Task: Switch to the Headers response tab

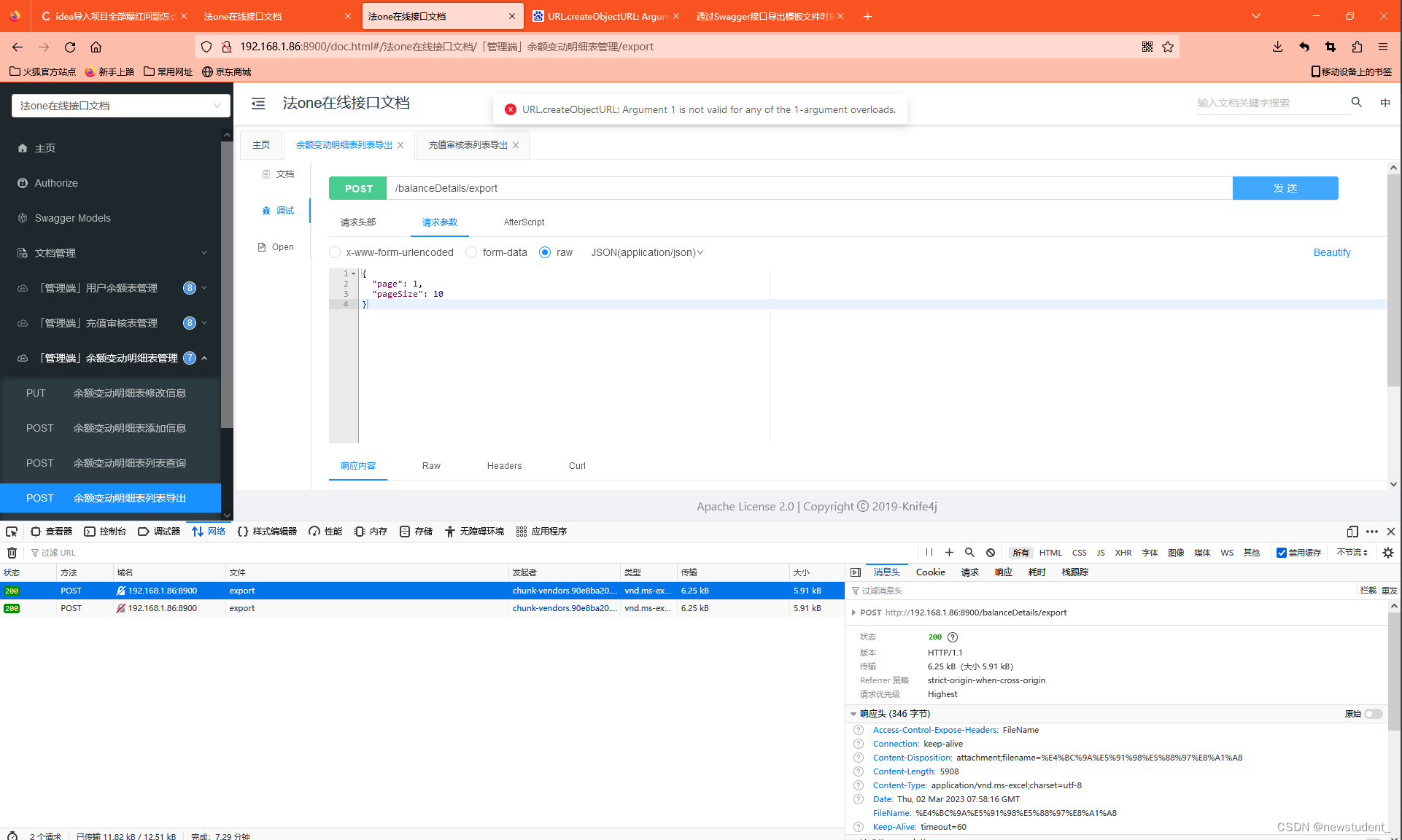Action: point(504,466)
